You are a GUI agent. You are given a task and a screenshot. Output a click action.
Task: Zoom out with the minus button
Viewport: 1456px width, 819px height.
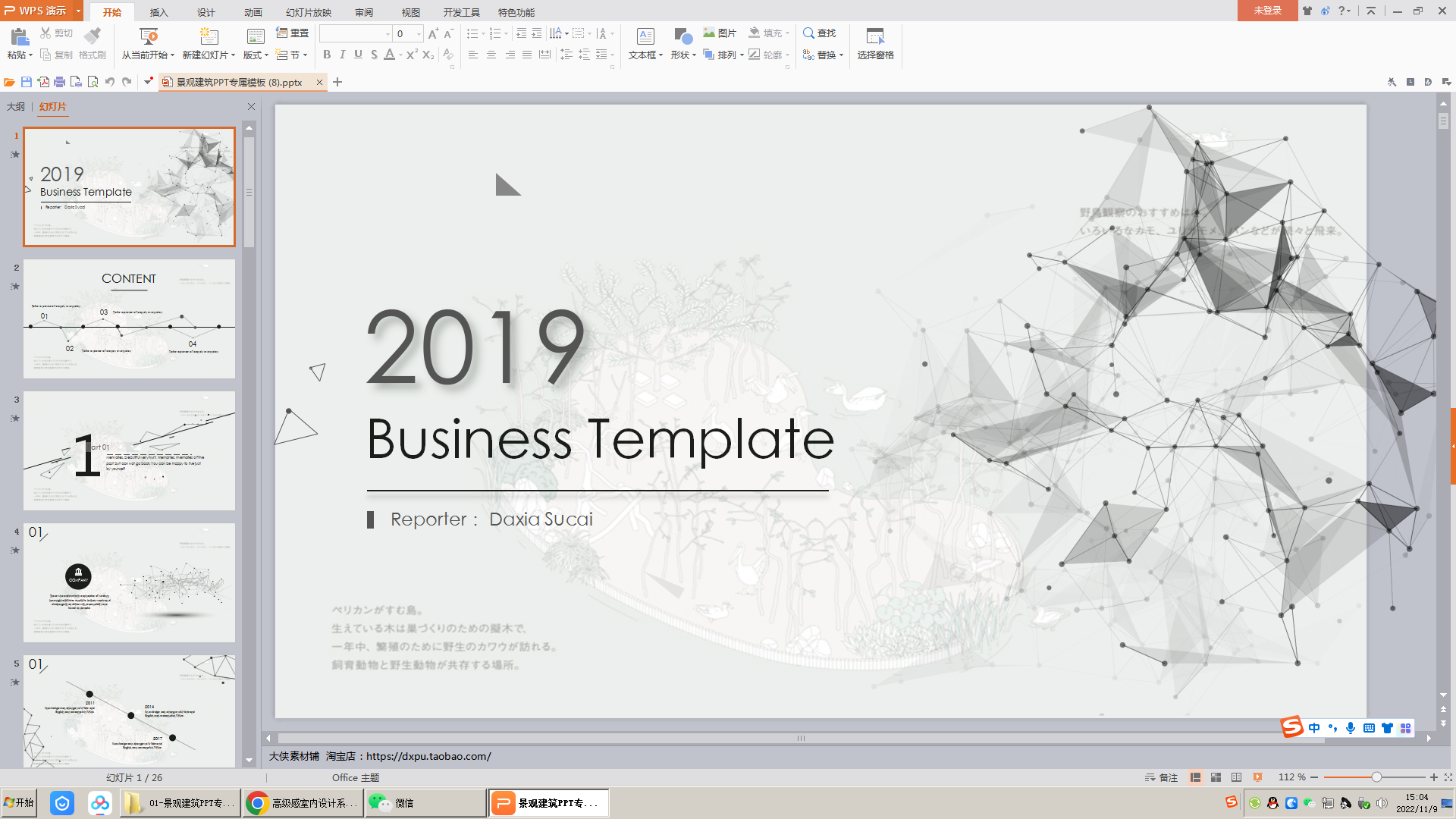click(x=1314, y=777)
